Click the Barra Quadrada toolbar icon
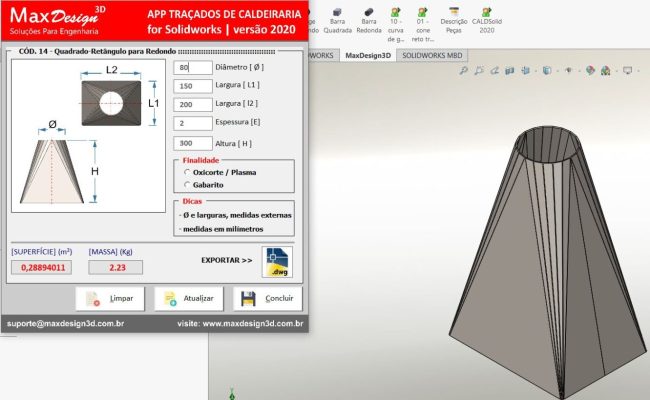650x400 pixels. [x=337, y=21]
